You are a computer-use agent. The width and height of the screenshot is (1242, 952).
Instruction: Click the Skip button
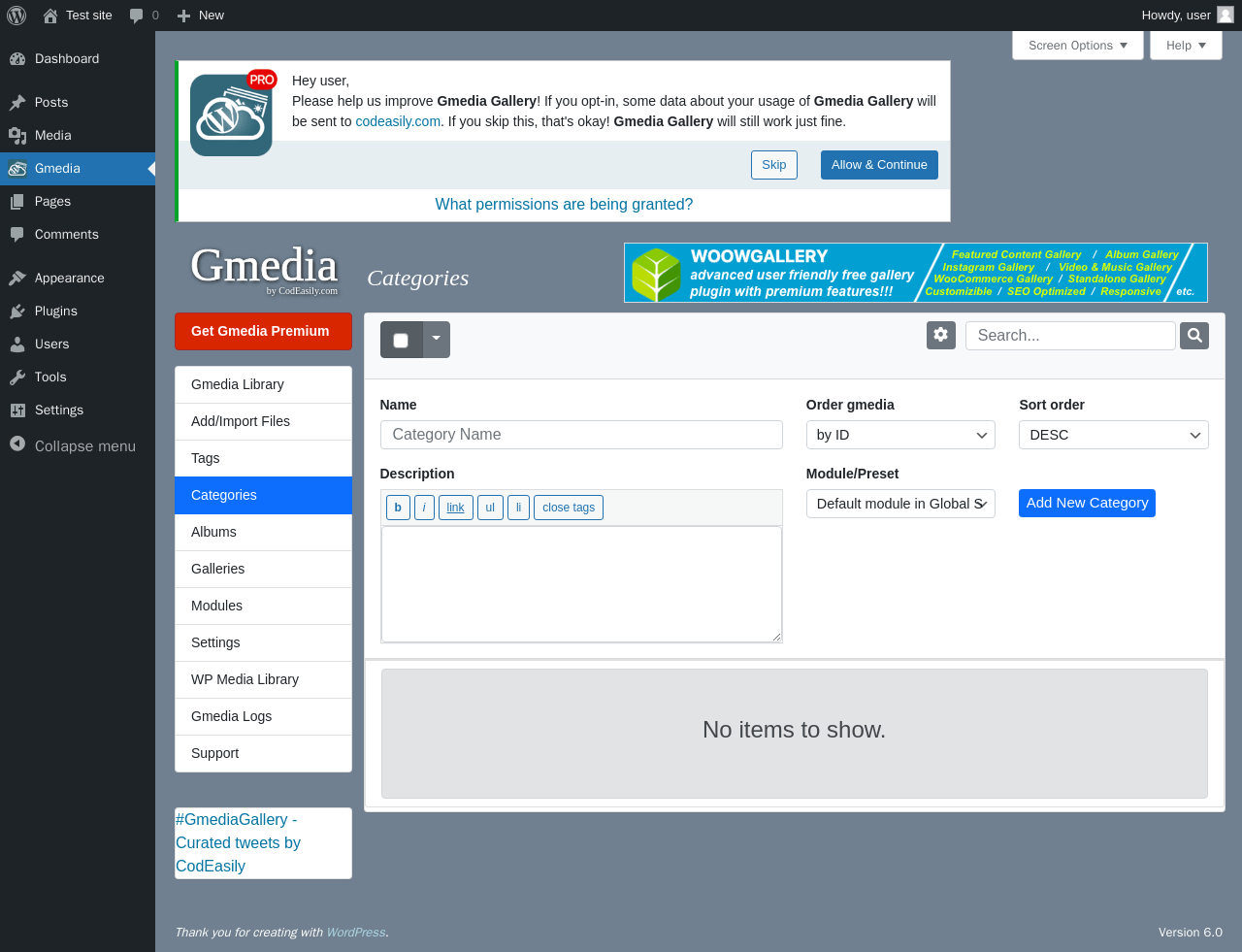[x=774, y=165]
